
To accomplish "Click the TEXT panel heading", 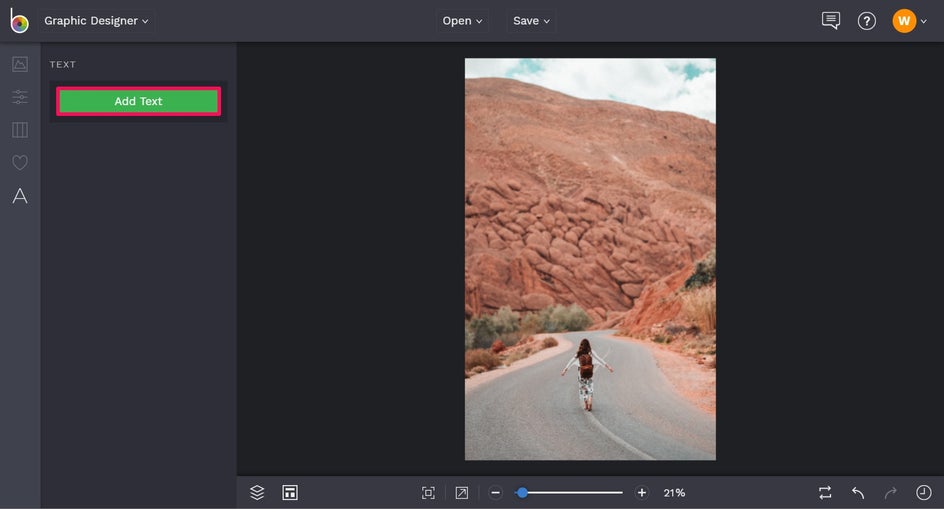I will point(63,64).
